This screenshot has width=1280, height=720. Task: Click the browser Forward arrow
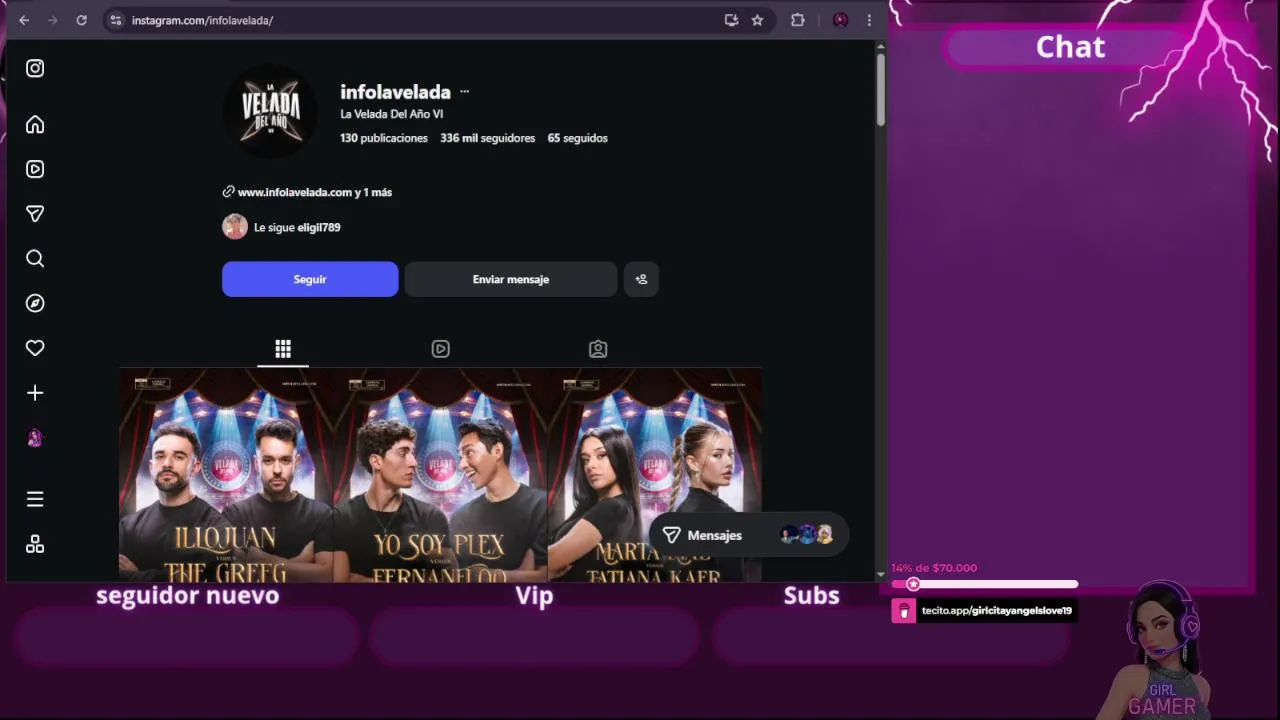pyautogui.click(x=53, y=20)
